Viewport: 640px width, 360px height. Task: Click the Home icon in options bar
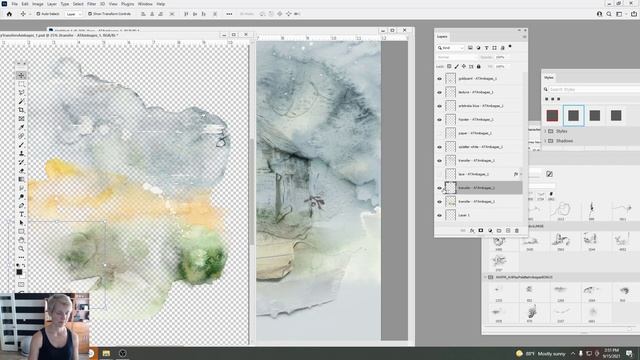pyautogui.click(x=9, y=14)
